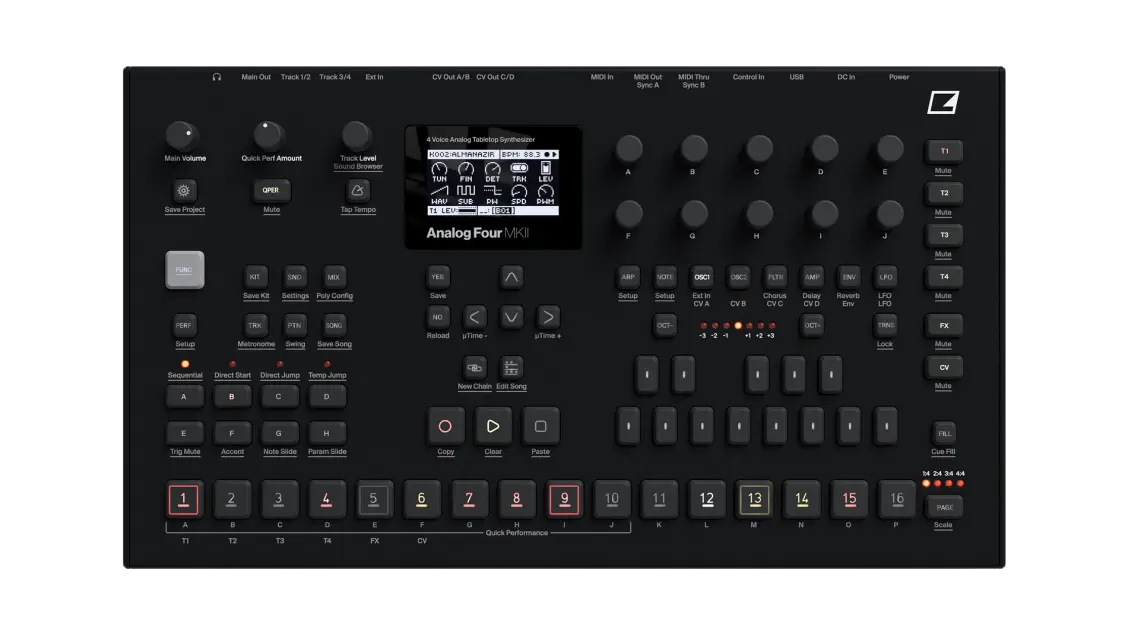This screenshot has height=635, width=1128.
Task: Open the ARP Setup parameter page
Action: point(628,277)
